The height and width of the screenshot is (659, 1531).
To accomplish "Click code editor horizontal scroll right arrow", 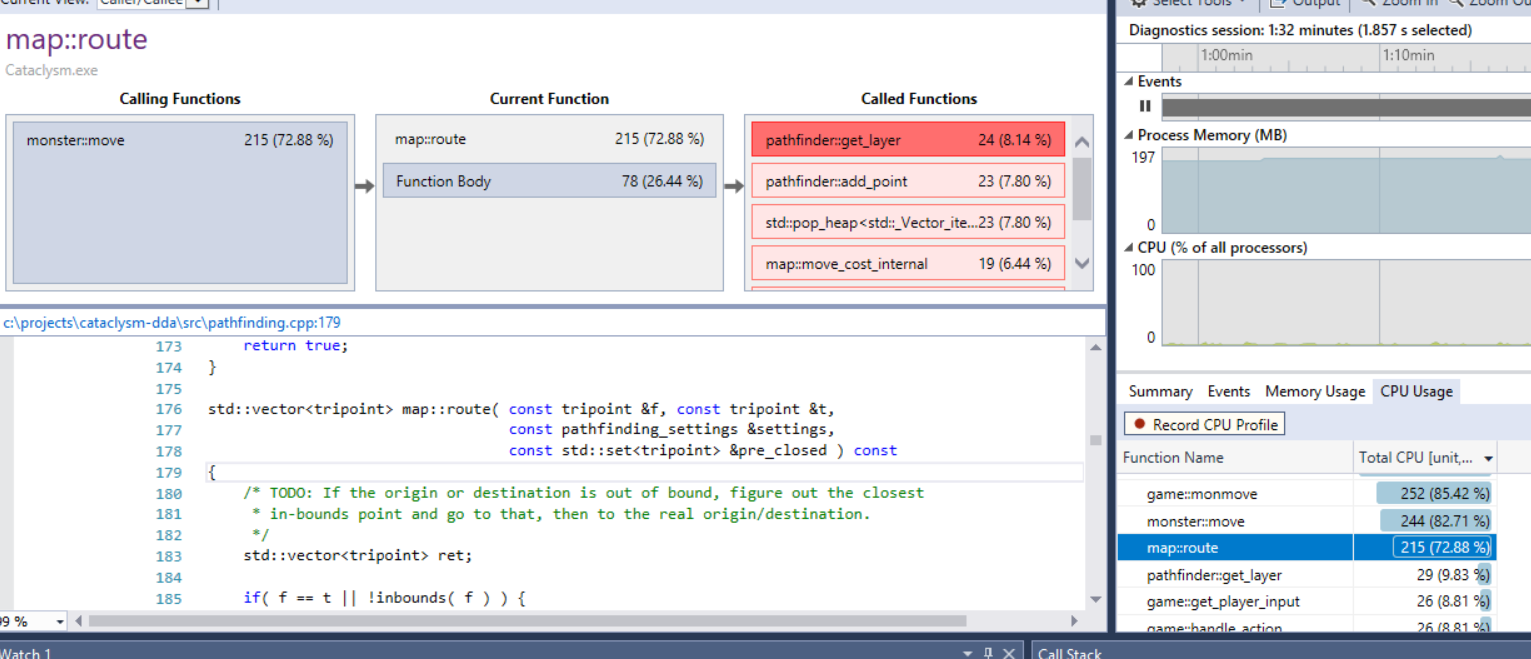I will pyautogui.click(x=1075, y=621).
